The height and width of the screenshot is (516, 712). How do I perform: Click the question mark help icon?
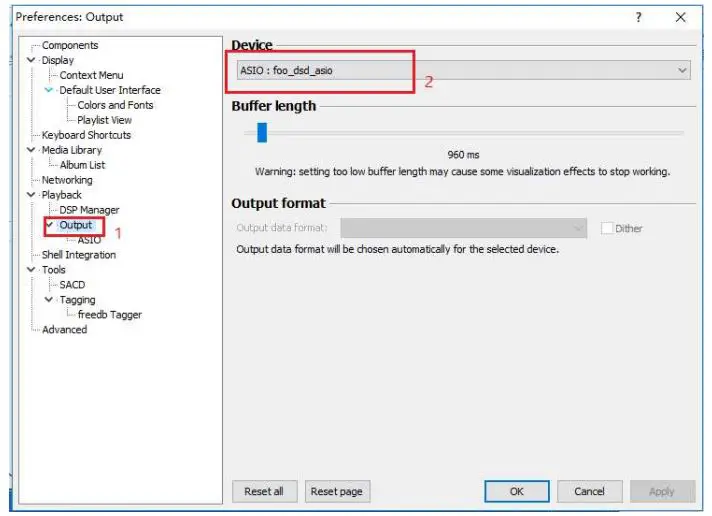[x=638, y=18]
